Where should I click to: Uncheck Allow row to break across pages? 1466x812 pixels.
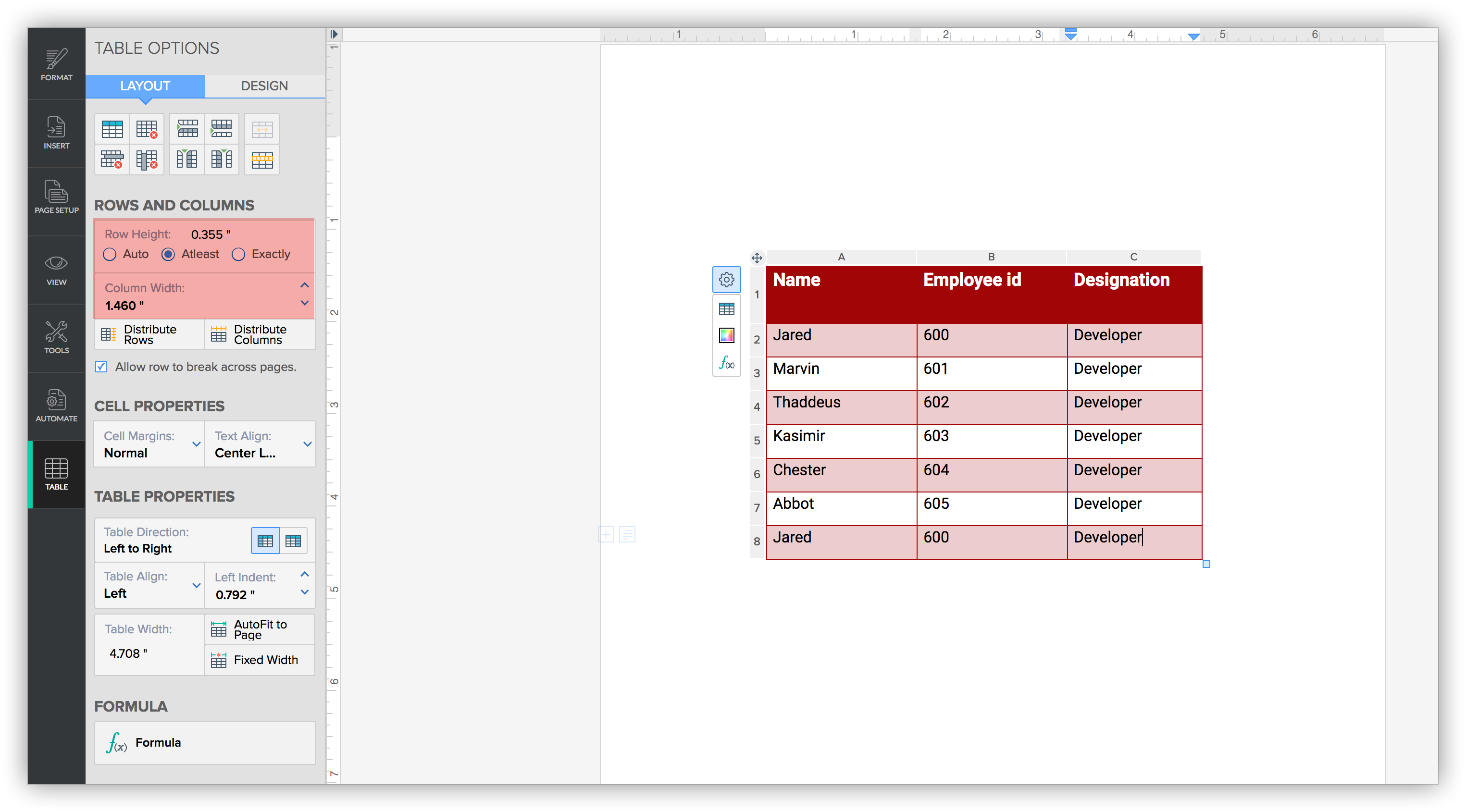click(101, 367)
